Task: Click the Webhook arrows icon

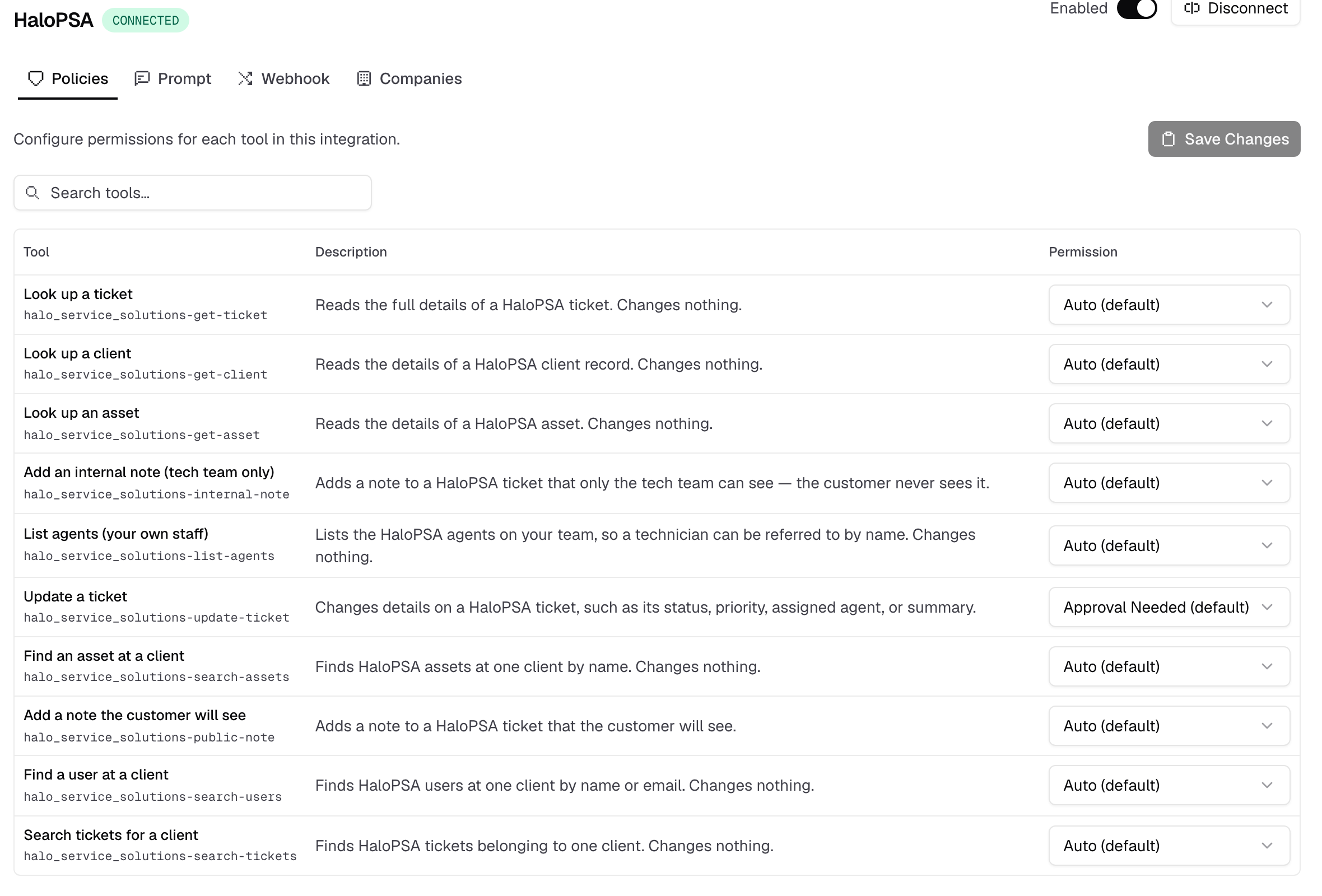Action: click(245, 78)
